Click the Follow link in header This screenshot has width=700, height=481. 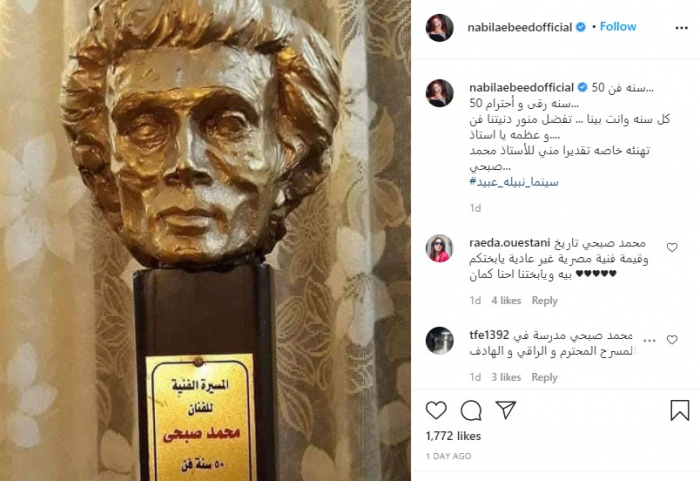click(618, 27)
